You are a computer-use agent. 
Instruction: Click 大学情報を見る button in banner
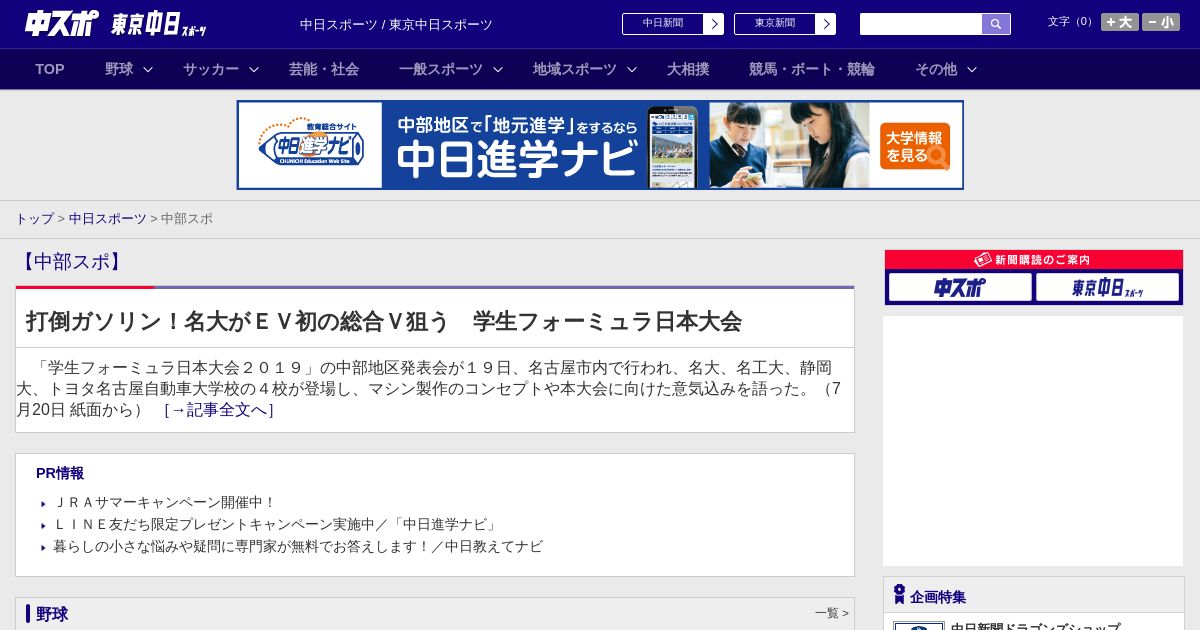pyautogui.click(x=915, y=146)
